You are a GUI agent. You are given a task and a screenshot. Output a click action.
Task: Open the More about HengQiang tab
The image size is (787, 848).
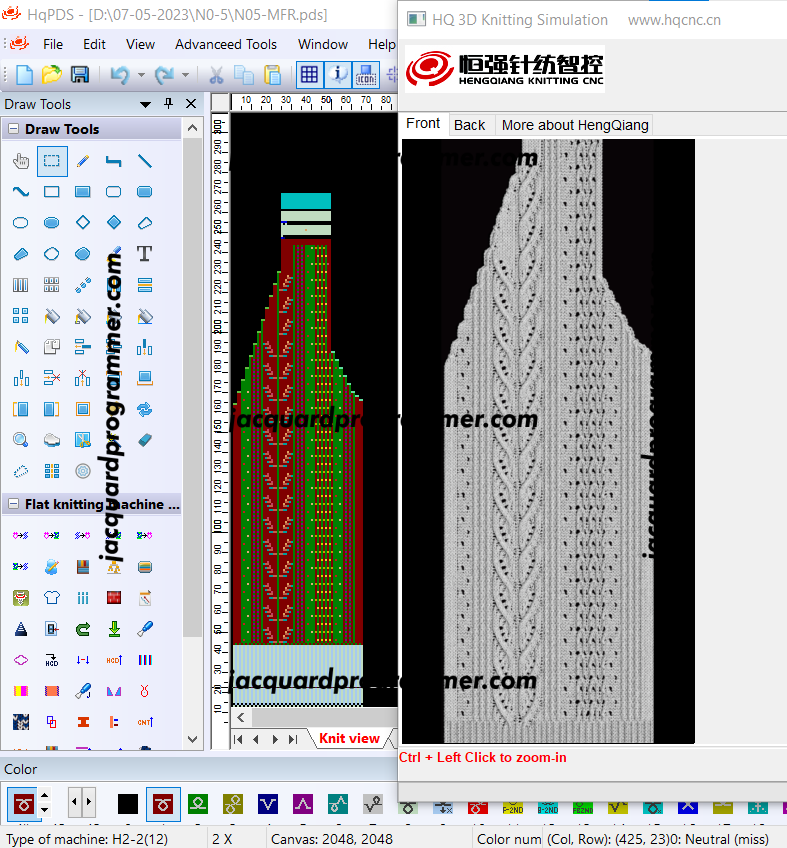[575, 125]
